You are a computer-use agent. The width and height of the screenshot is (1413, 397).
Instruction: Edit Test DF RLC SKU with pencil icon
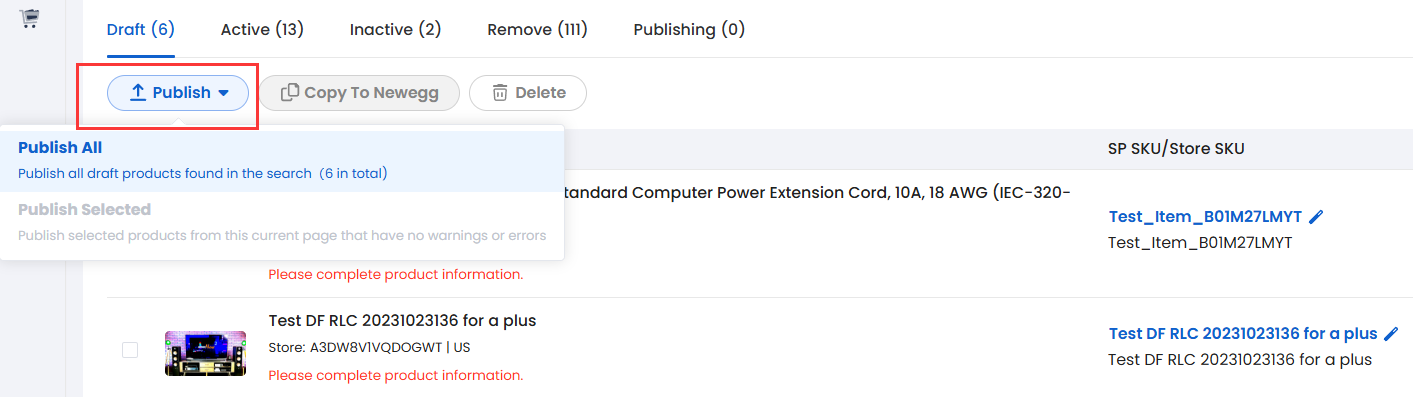1391,333
